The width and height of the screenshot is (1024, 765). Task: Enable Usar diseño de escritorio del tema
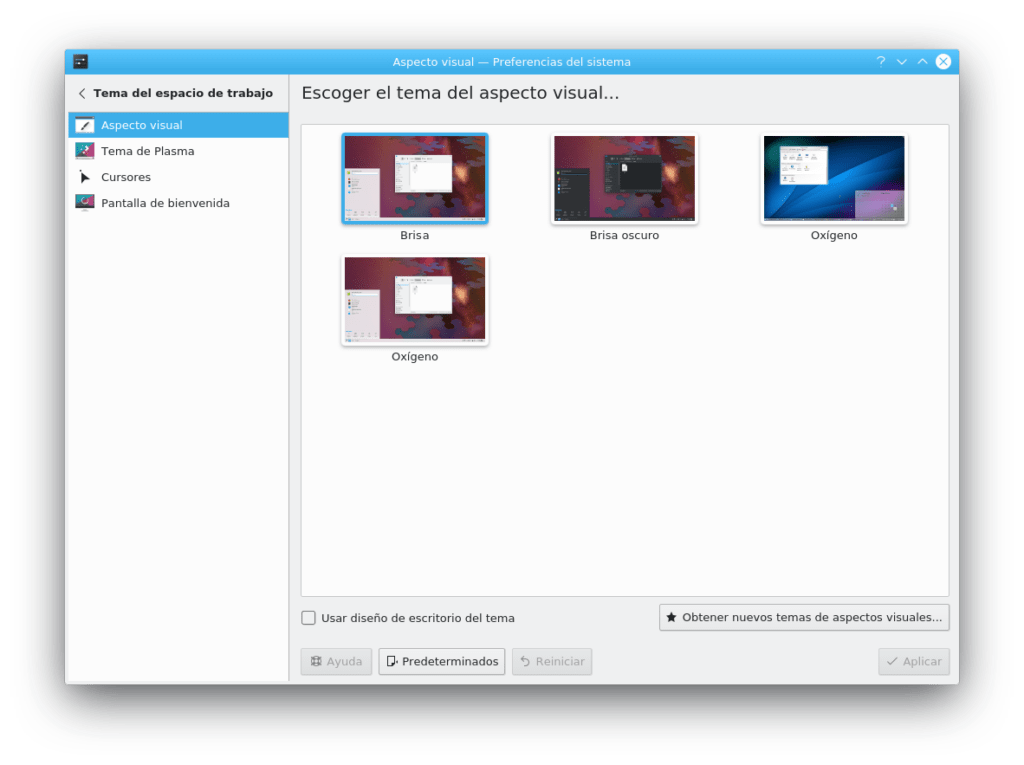click(308, 618)
